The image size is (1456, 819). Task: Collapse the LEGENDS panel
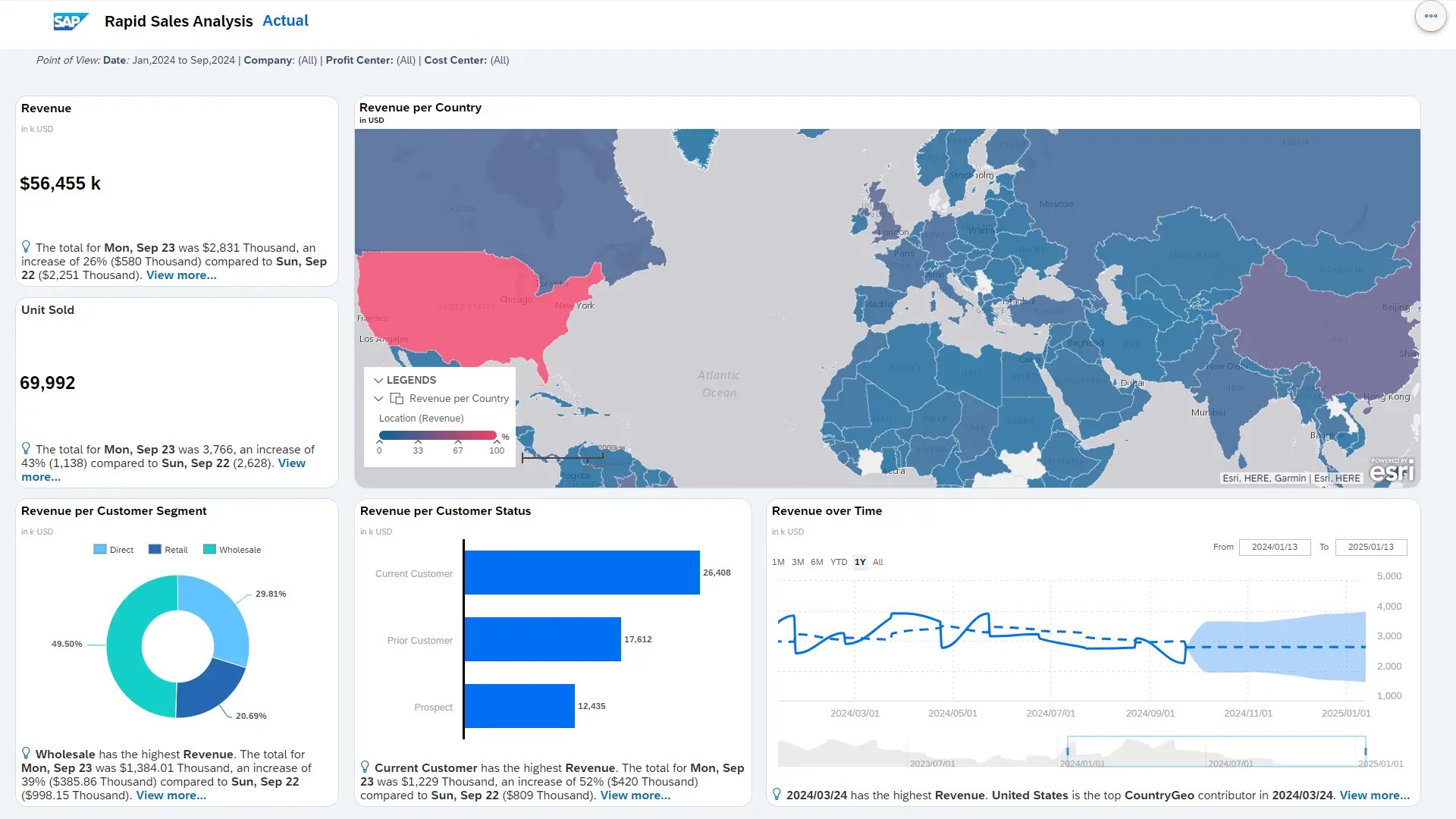[378, 381]
